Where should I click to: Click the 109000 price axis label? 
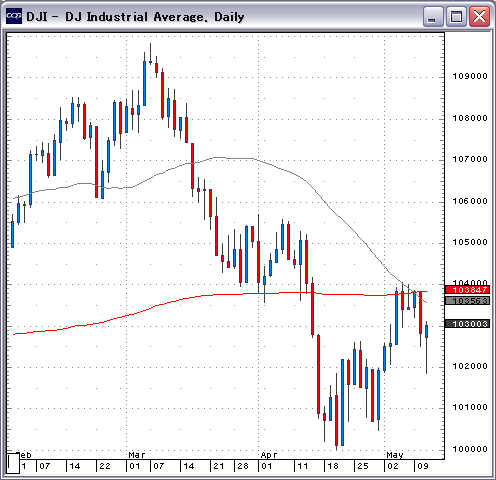click(x=470, y=76)
